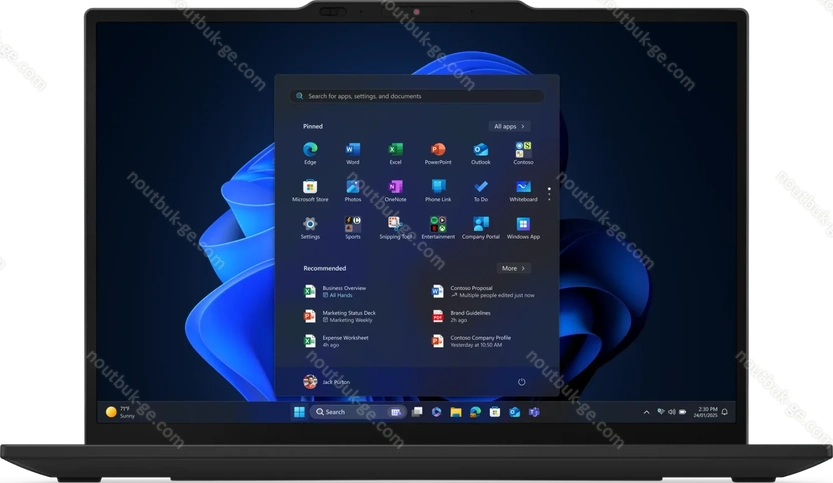Click the More button under Recommended
Viewport: 833px width, 483px height.
513,268
